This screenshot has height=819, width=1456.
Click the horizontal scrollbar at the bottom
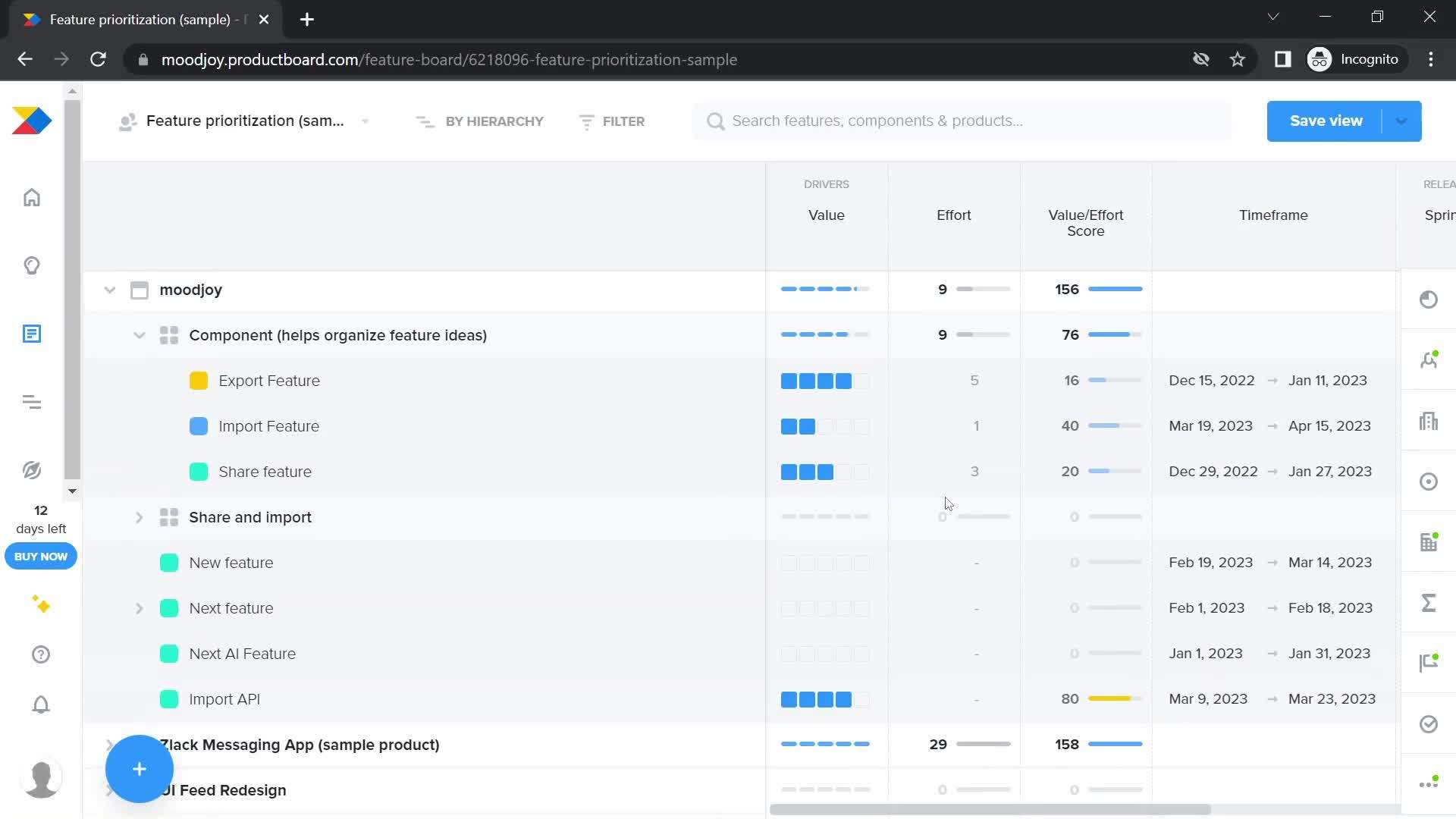pos(990,809)
